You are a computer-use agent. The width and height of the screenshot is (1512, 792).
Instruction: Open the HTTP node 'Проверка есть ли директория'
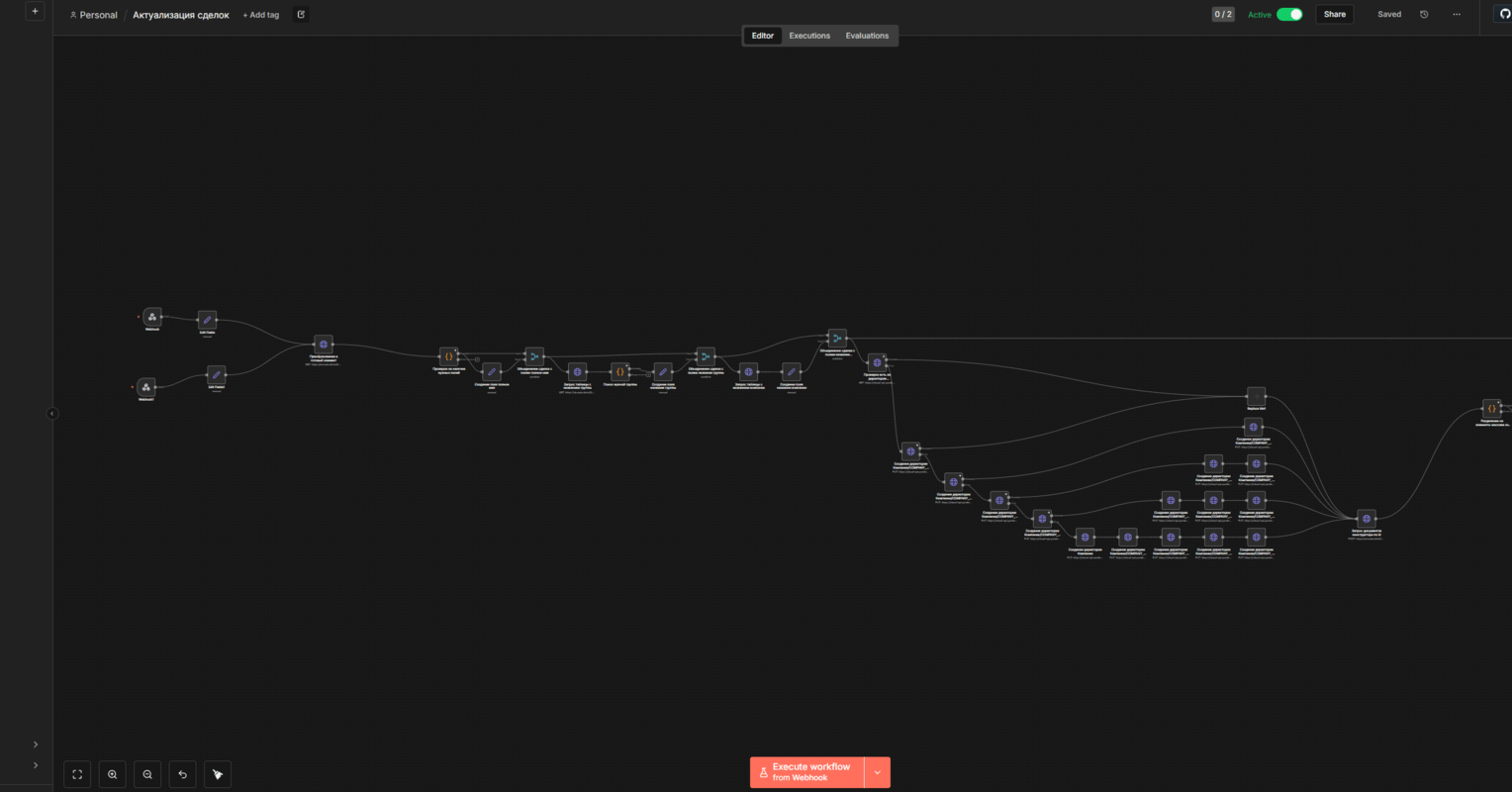point(877,363)
